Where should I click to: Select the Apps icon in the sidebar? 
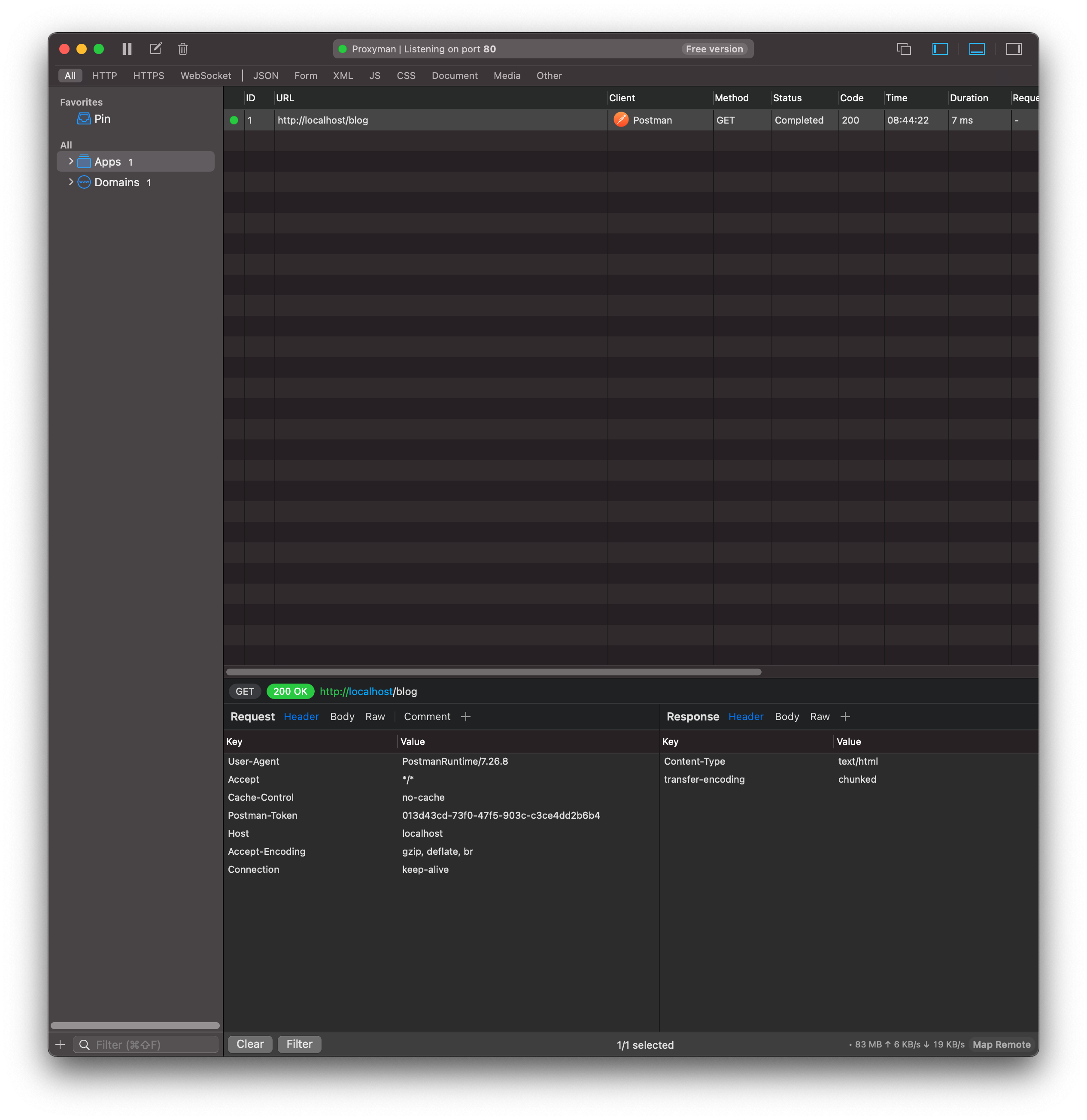(84, 161)
